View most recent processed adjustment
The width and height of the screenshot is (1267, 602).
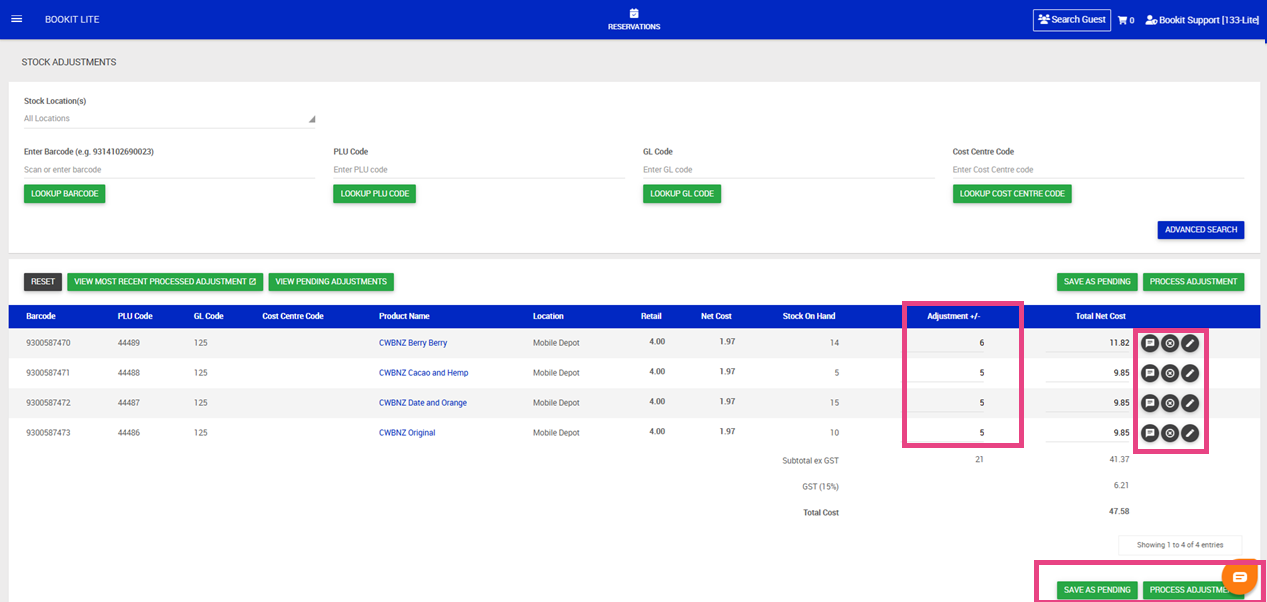tap(166, 282)
